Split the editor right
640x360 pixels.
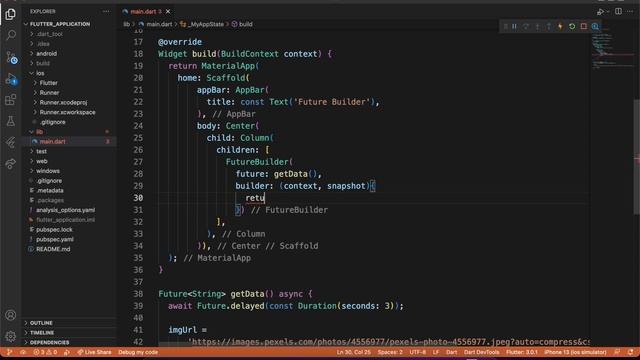pos(618,11)
